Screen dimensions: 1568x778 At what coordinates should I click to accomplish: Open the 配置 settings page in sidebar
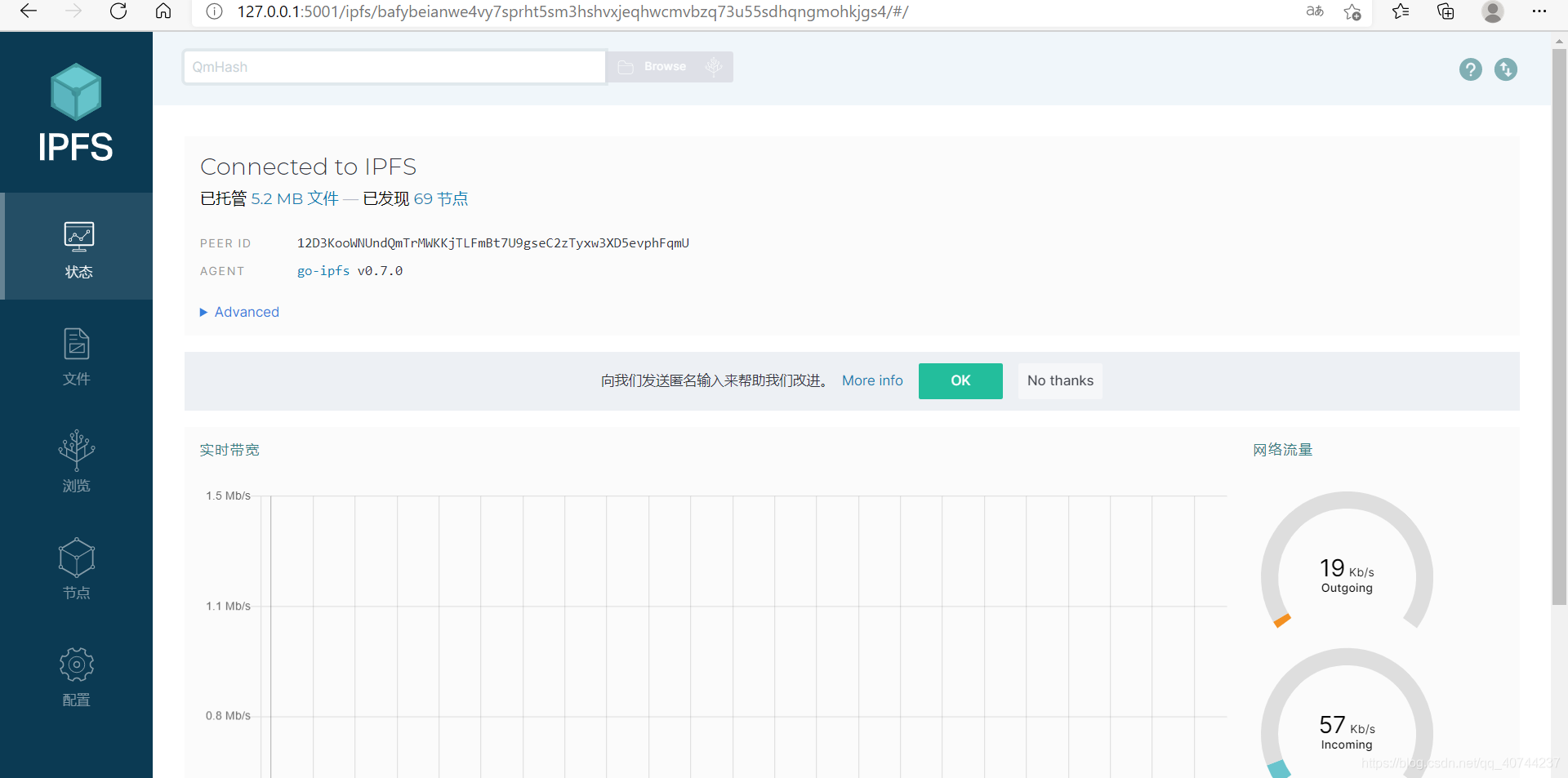[x=77, y=677]
